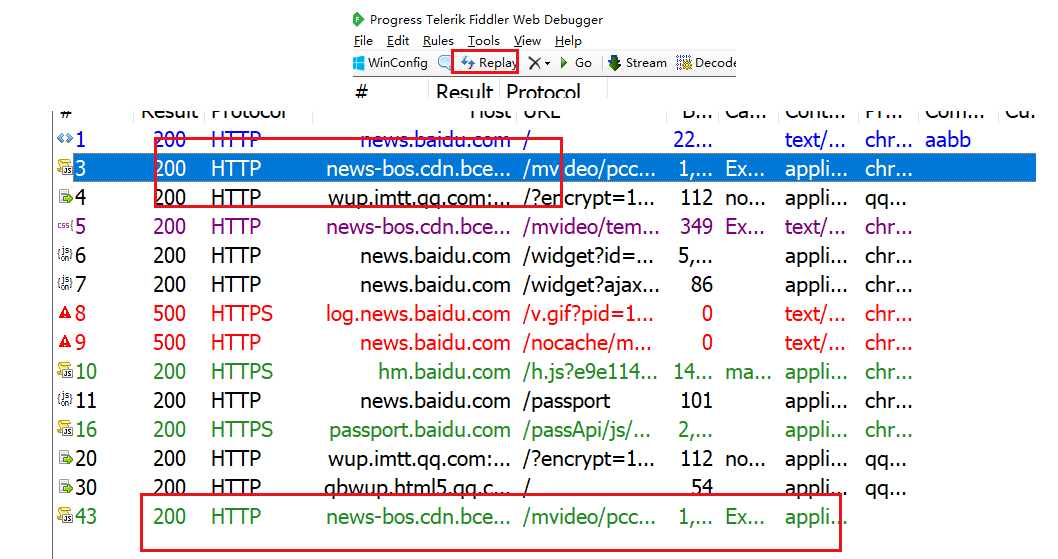Select body size 54 in session 30
Image resolution: width=1058 pixels, height=559 pixels.
click(x=701, y=488)
